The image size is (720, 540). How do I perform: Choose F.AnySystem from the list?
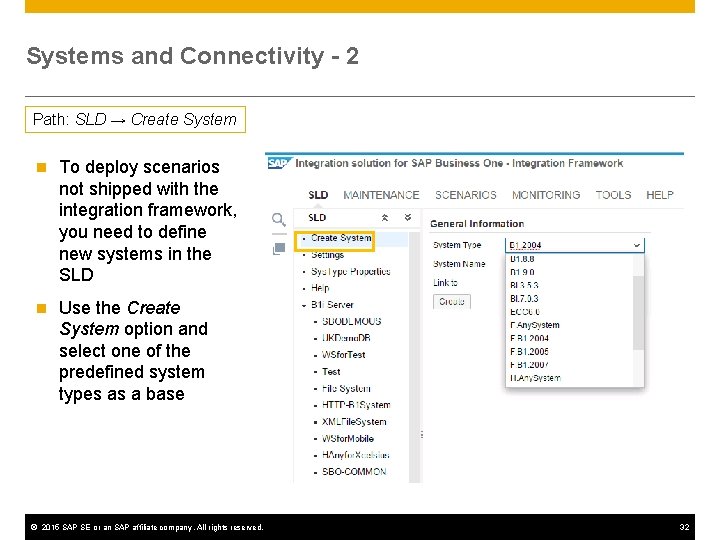tap(534, 325)
